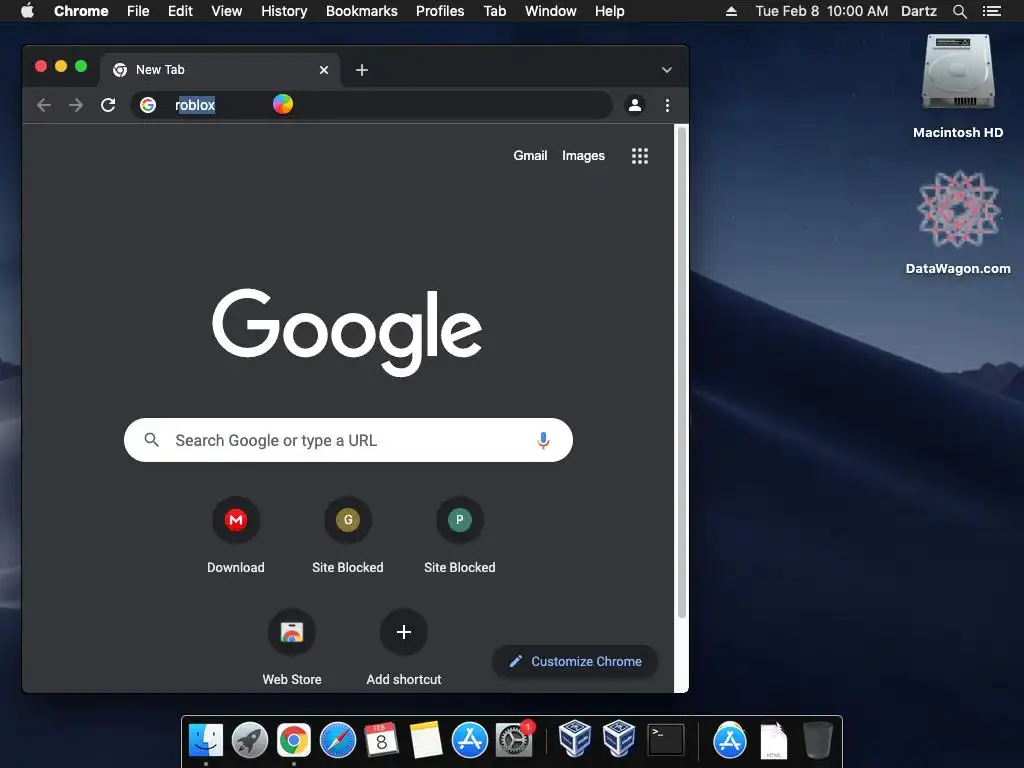The width and height of the screenshot is (1024, 768).
Task: Click the rainbow colored circle in address bar
Action: (283, 104)
